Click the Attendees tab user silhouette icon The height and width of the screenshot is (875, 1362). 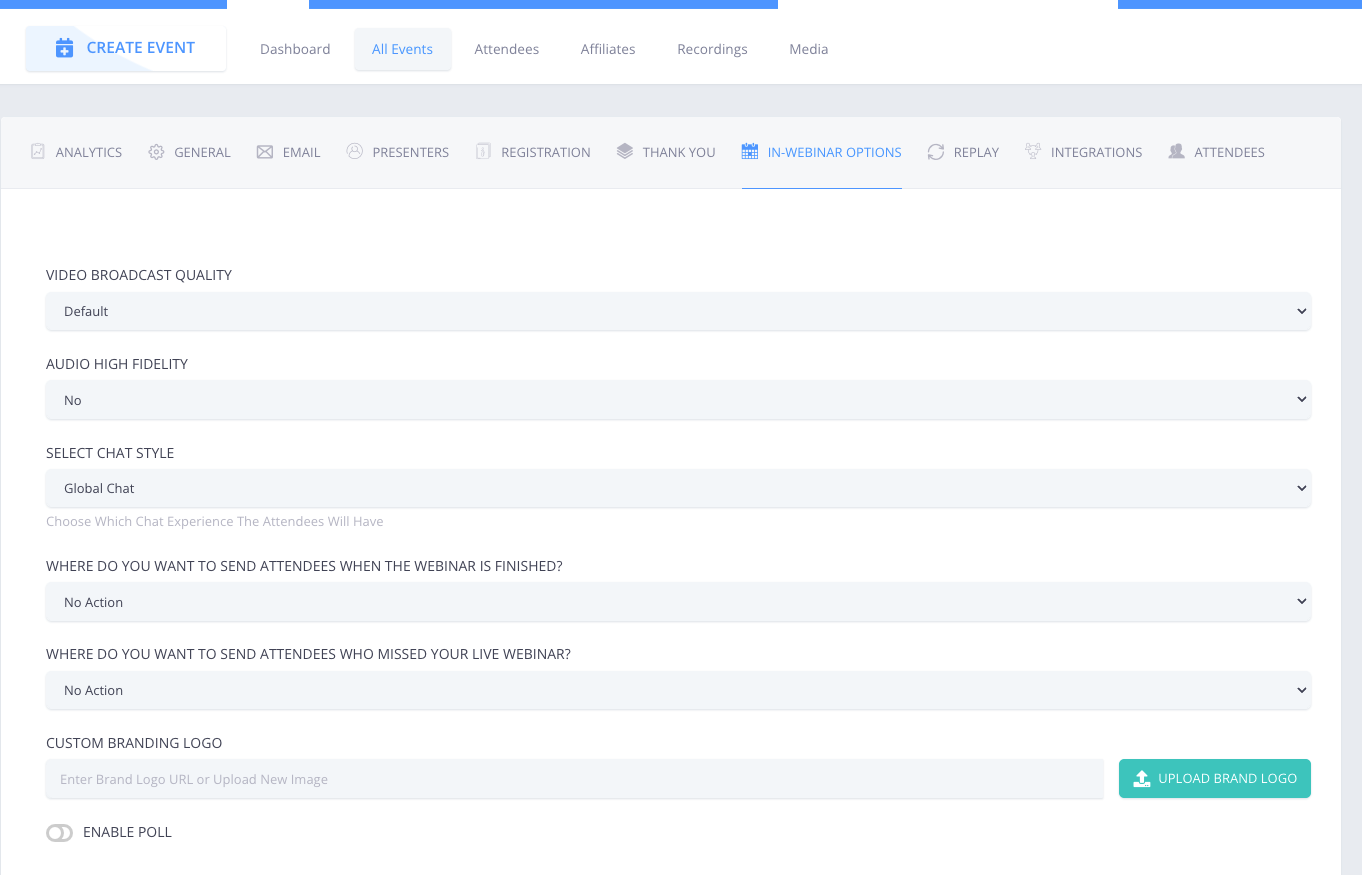point(1177,152)
